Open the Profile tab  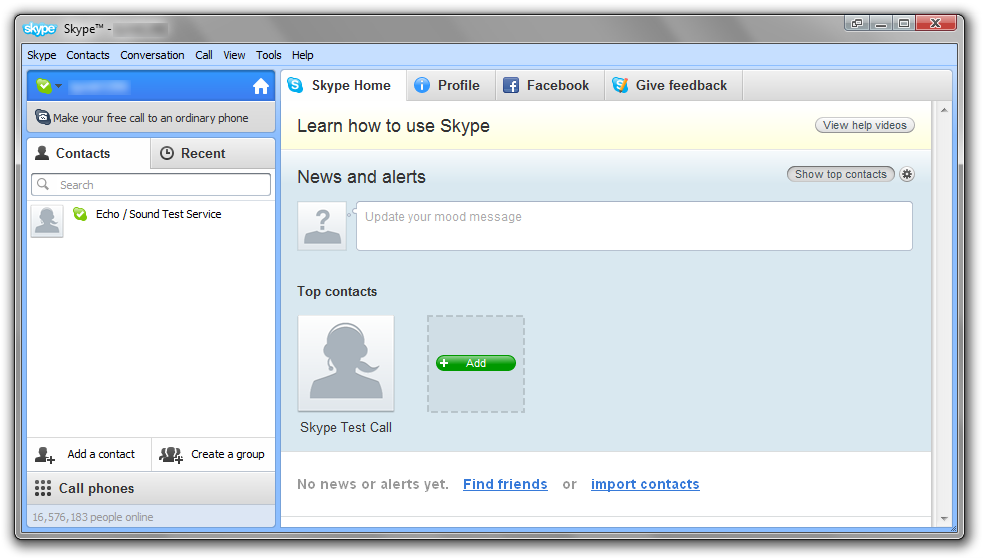coord(448,85)
